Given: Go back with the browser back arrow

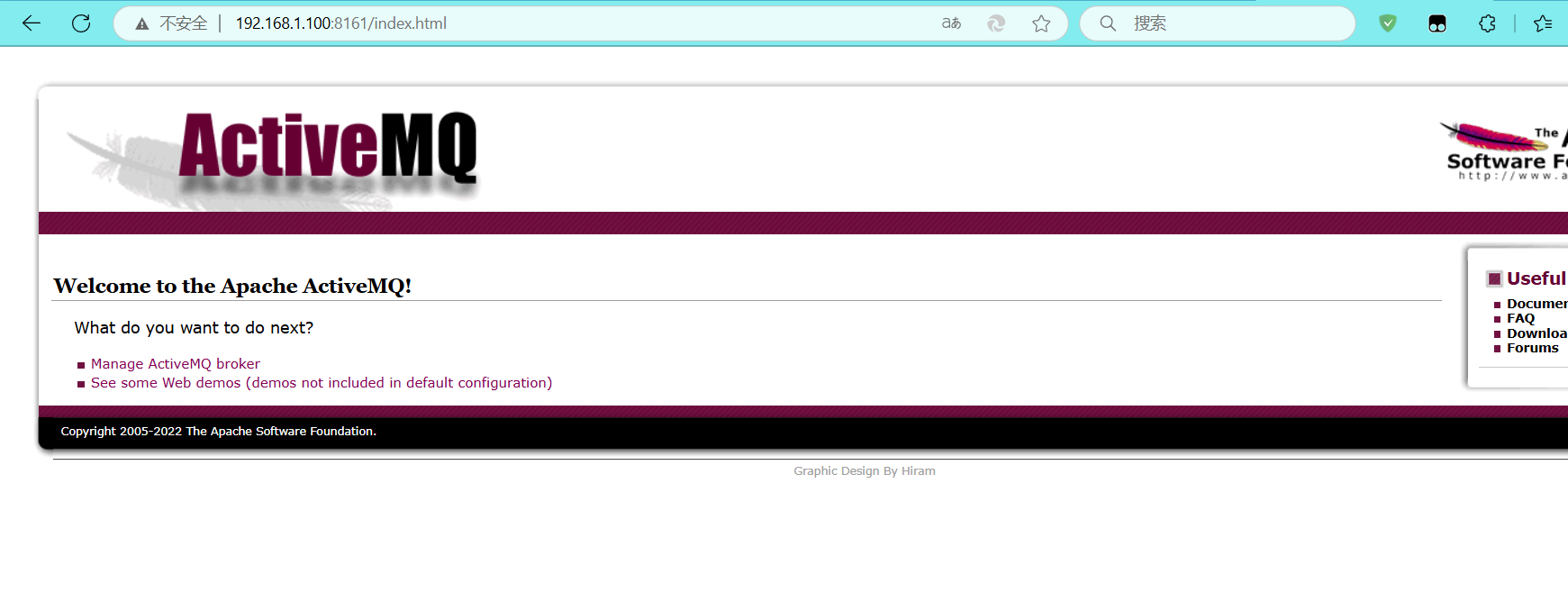Looking at the screenshot, I should (x=32, y=23).
